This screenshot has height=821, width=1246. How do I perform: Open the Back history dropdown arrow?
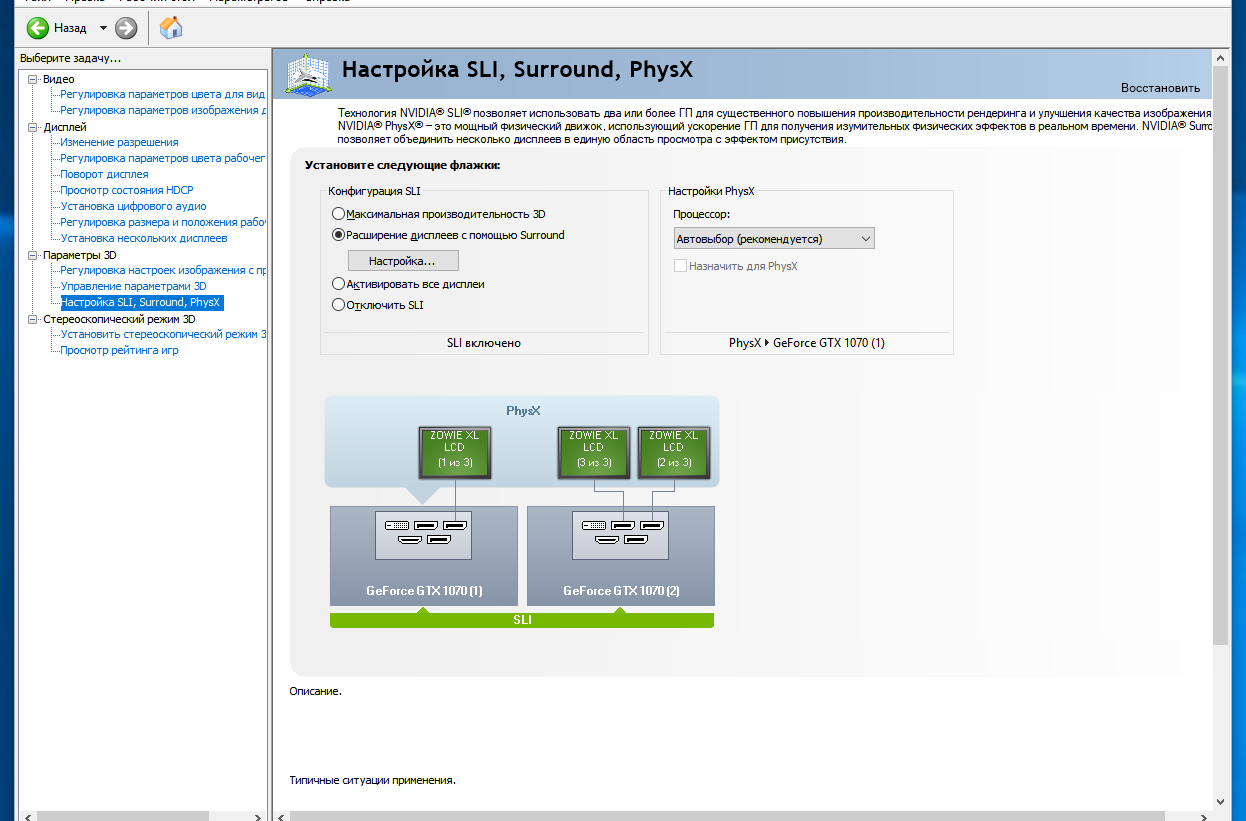[103, 28]
